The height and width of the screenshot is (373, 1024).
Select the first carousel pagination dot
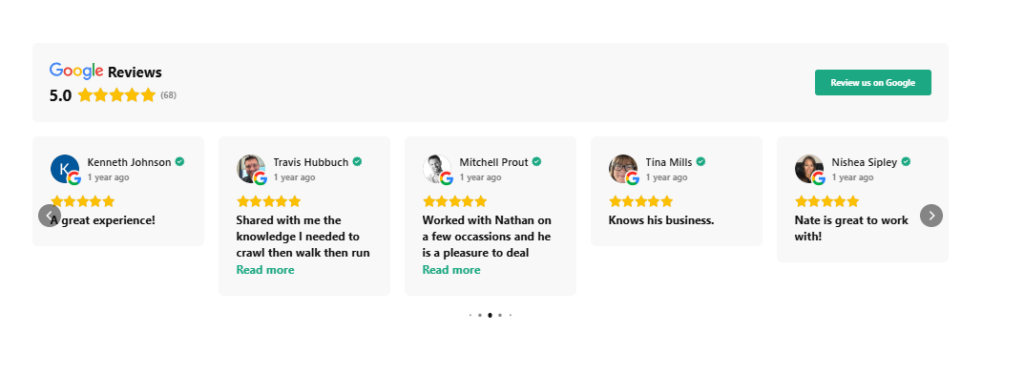click(470, 315)
